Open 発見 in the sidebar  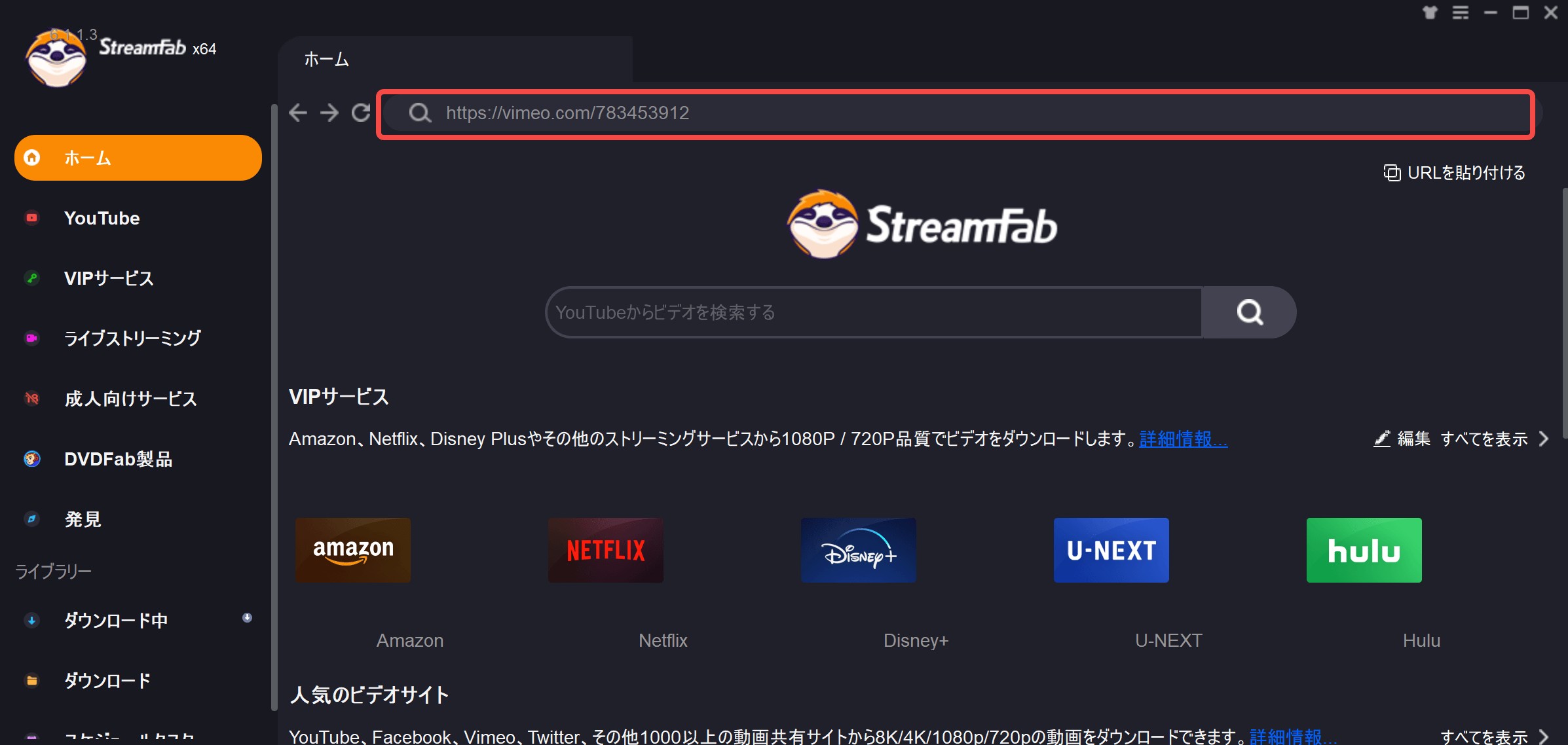click(138, 519)
